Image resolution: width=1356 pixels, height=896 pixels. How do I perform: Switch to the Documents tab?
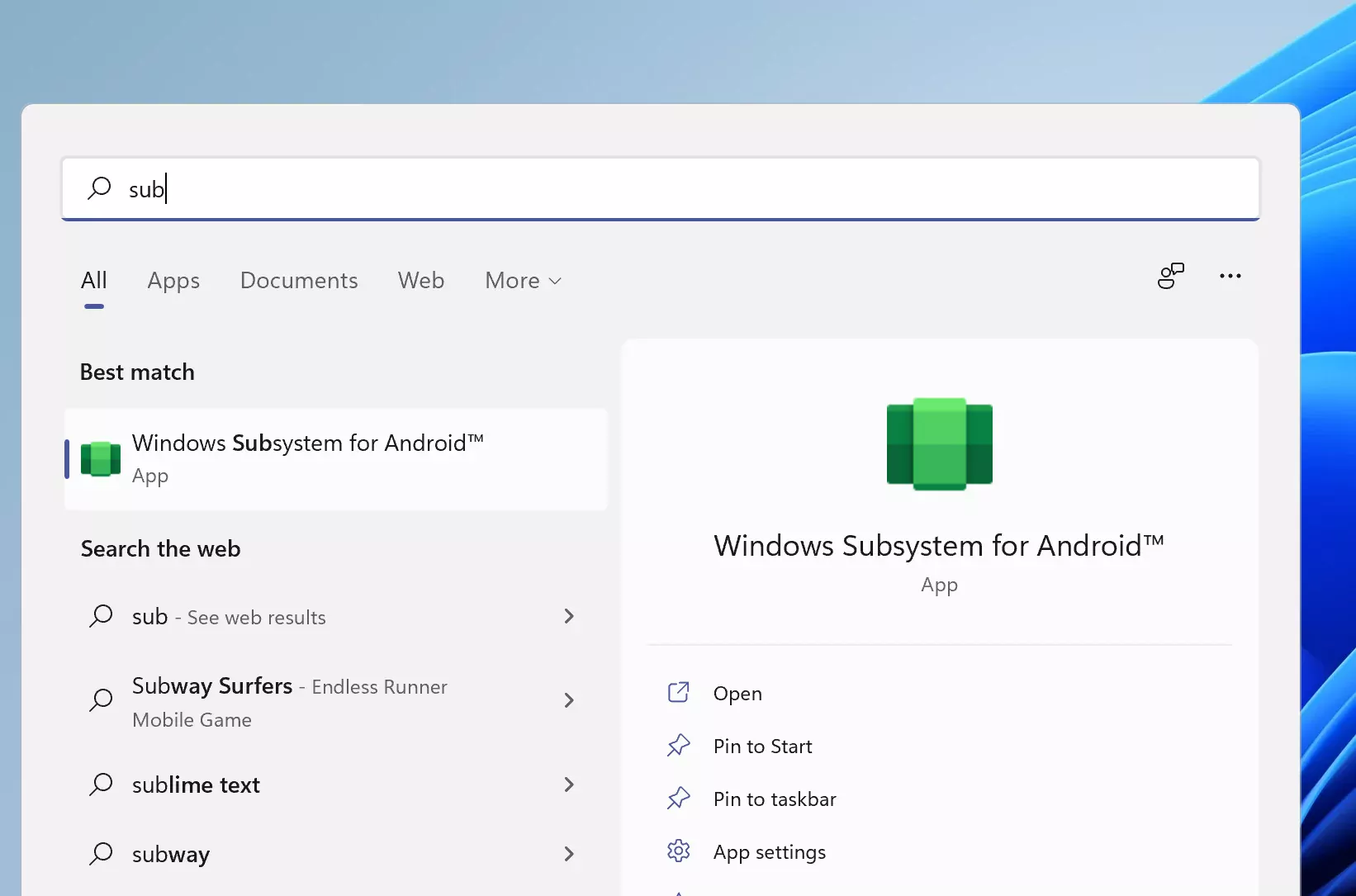299,281
